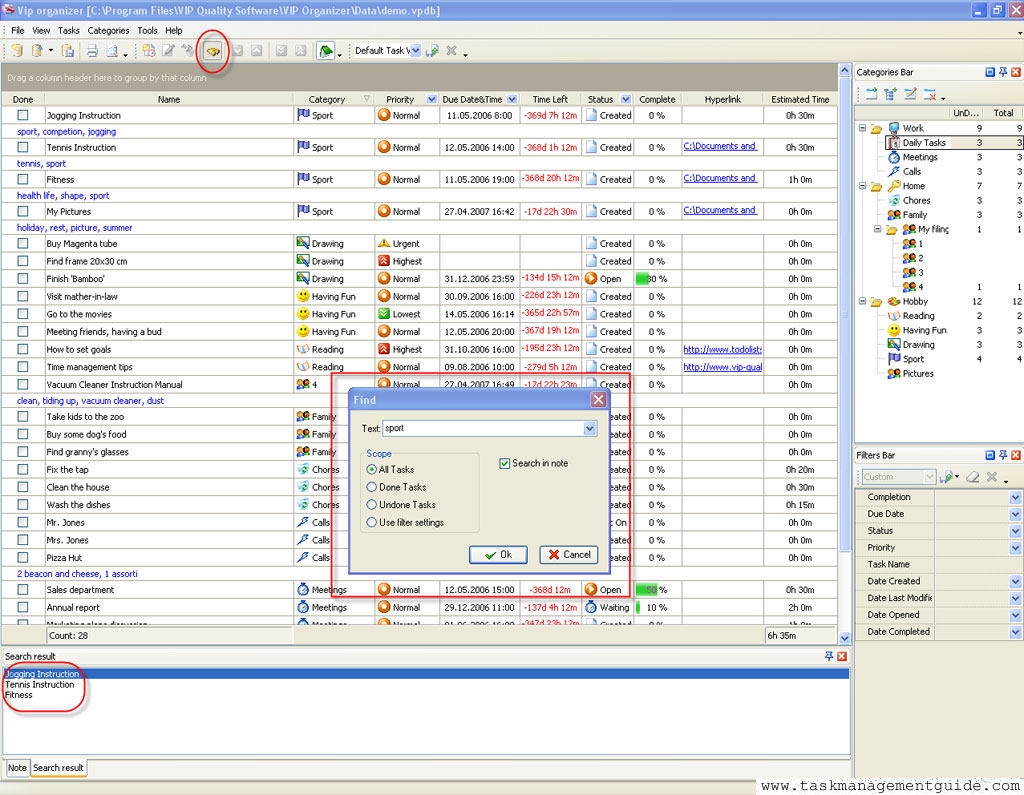Click the Print toolbar icon
The height and width of the screenshot is (795, 1024).
(92, 51)
